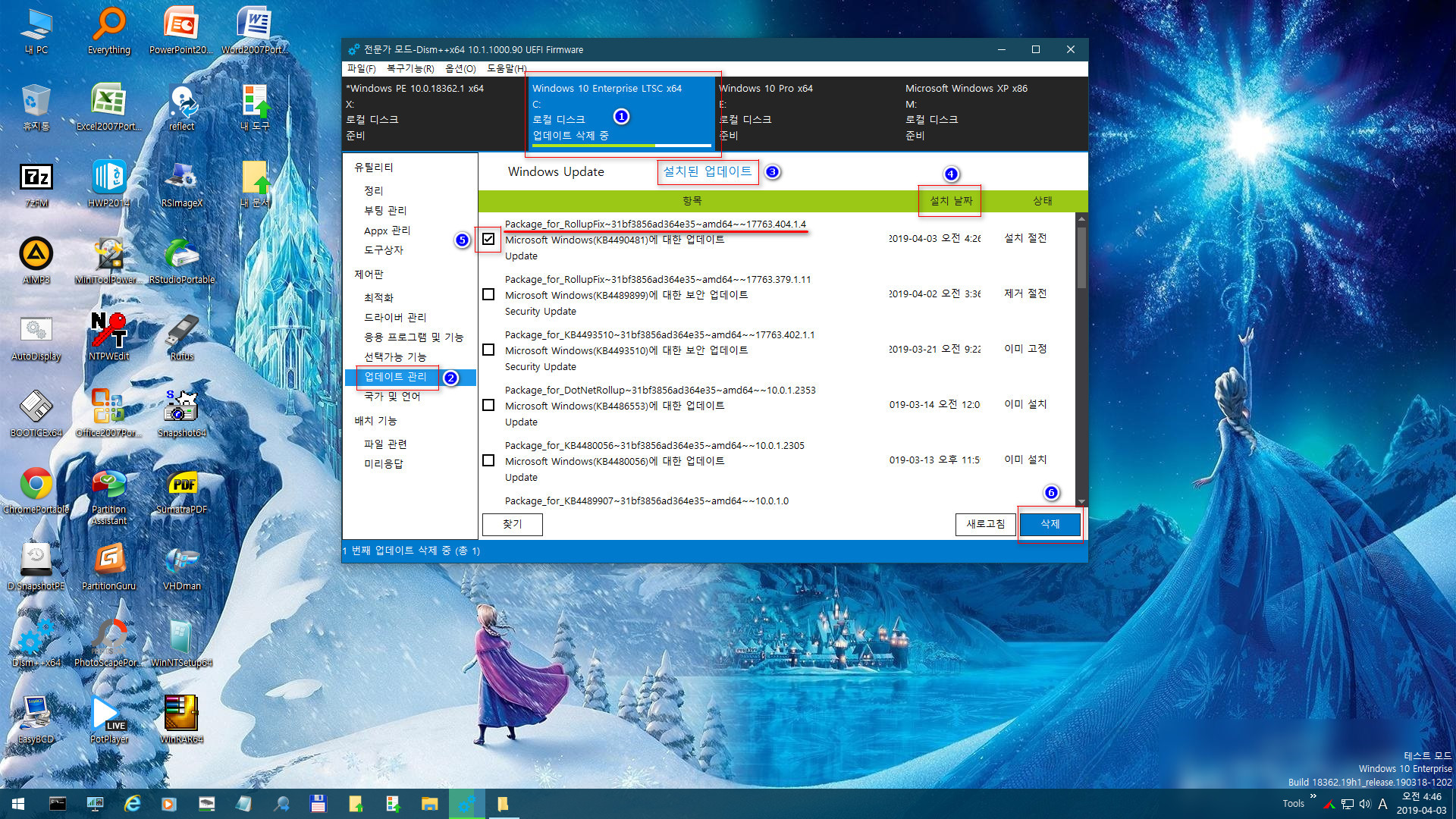Launch the reflect desktop shortcut
This screenshot has height=819, width=1456.
[x=182, y=107]
